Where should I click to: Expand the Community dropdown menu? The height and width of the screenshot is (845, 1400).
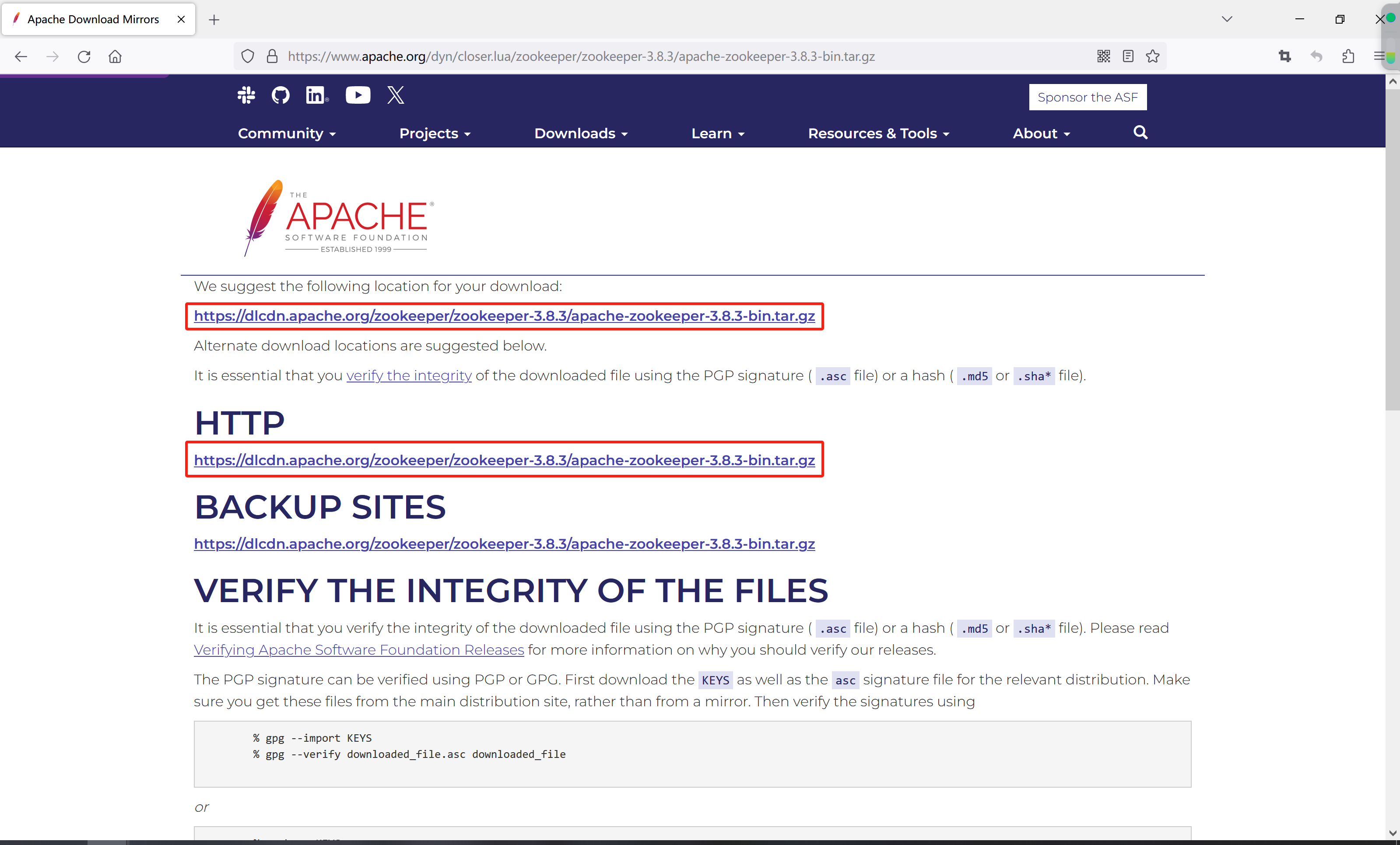click(x=287, y=133)
